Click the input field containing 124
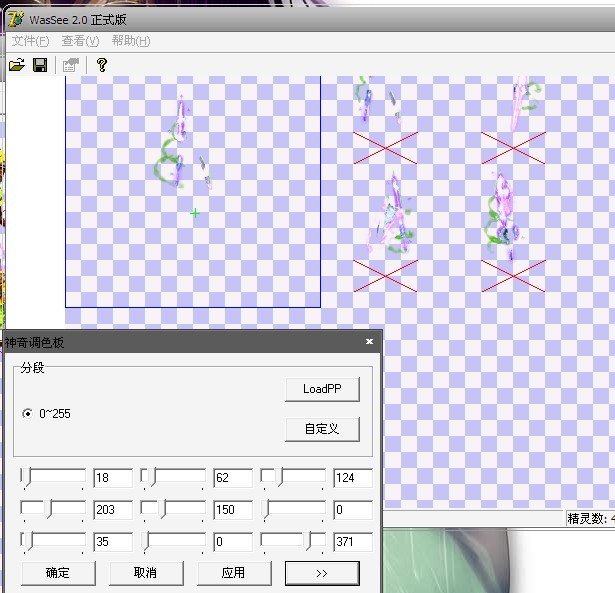The image size is (615, 593). pyautogui.click(x=353, y=478)
